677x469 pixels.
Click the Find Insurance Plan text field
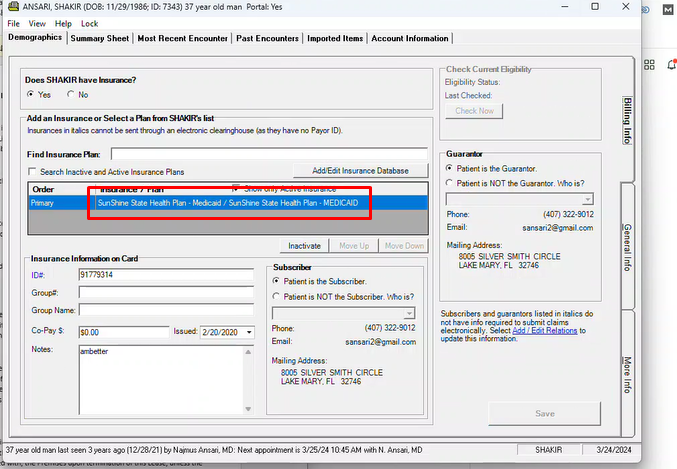(270, 154)
